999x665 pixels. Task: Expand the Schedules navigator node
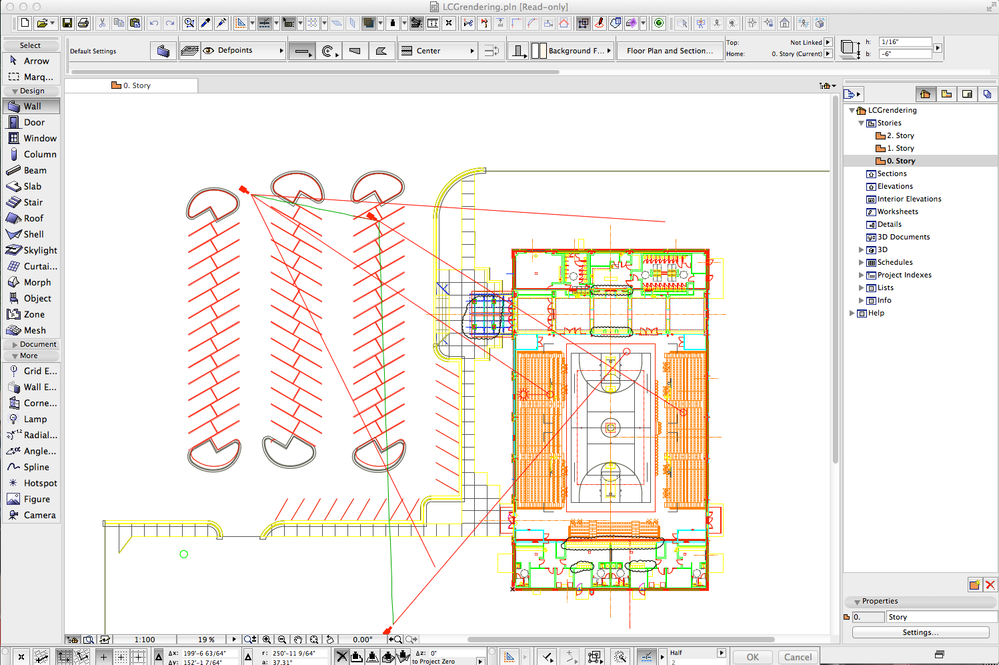pyautogui.click(x=861, y=262)
